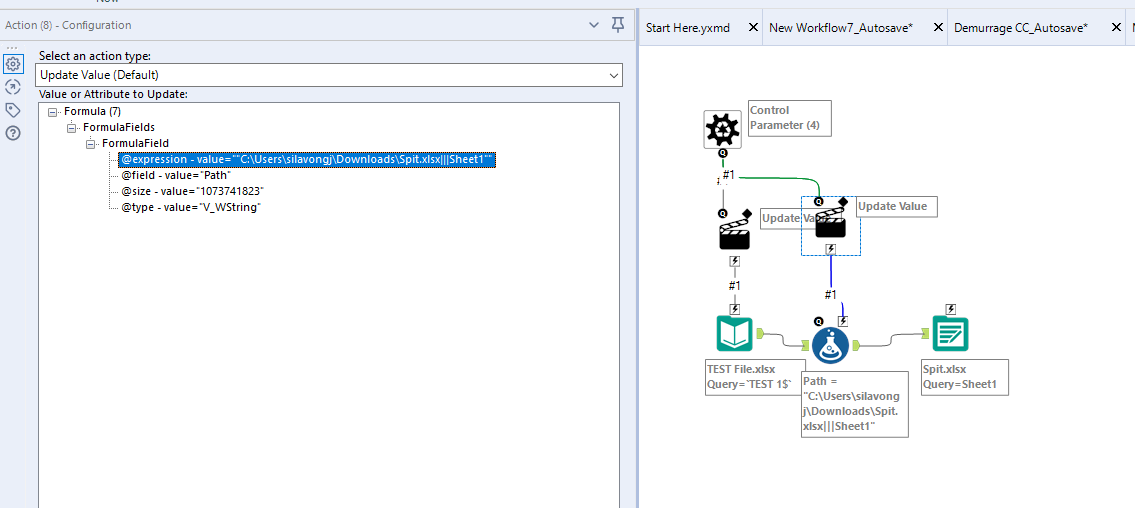The height and width of the screenshot is (508, 1135).
Task: Select the left Action clapperboard tool
Action: point(735,235)
